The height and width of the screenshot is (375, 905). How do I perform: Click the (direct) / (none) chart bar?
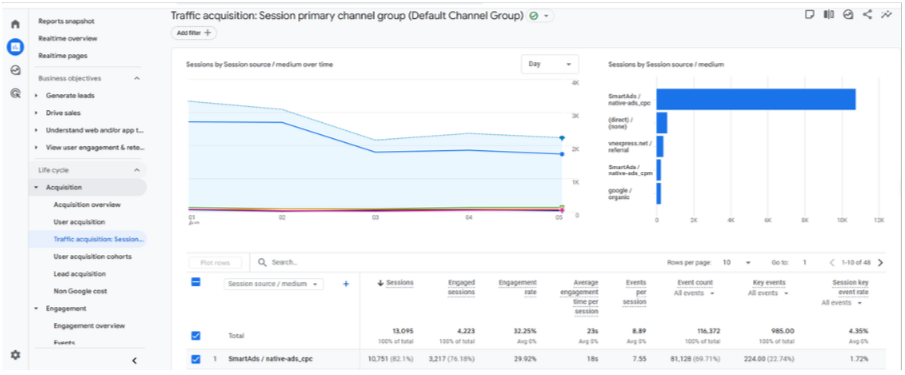point(662,123)
